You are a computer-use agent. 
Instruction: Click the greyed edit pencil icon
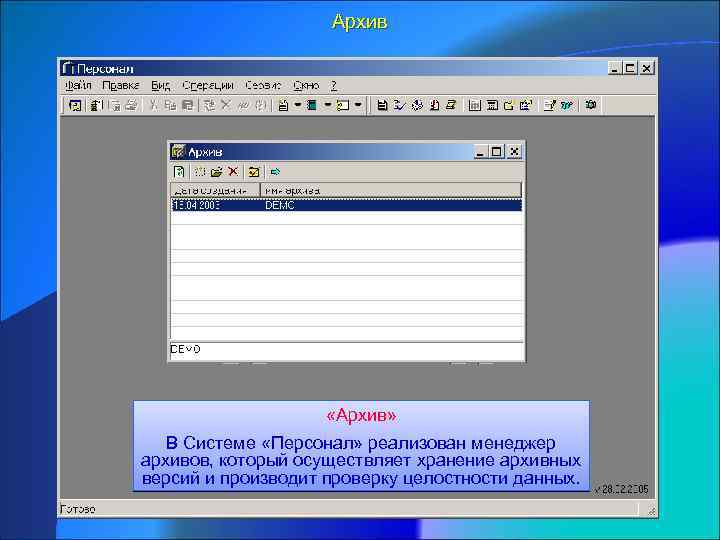[x=243, y=106]
